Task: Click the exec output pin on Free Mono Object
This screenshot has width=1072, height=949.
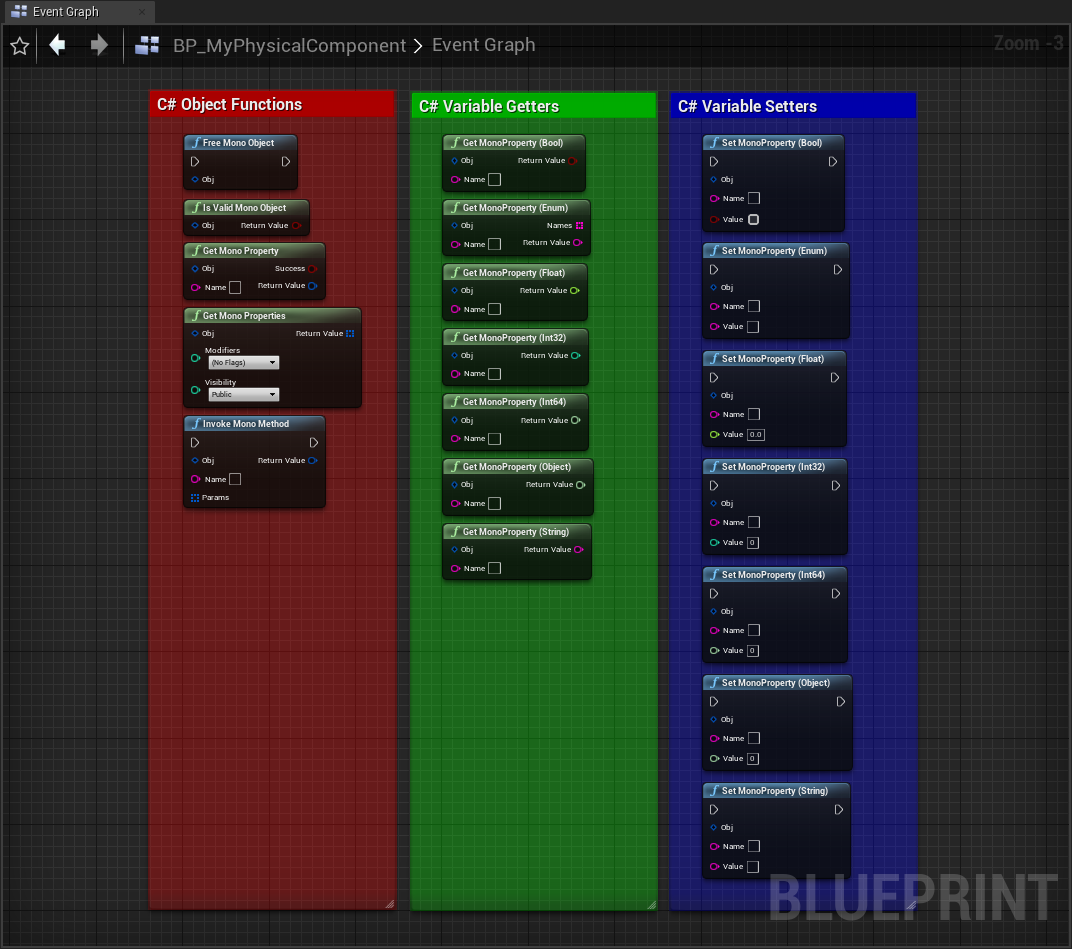Action: [286, 161]
